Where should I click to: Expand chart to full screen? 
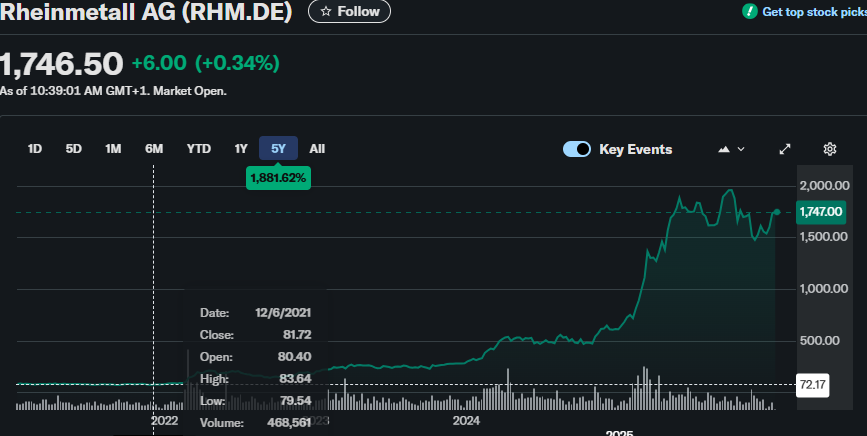pos(785,149)
